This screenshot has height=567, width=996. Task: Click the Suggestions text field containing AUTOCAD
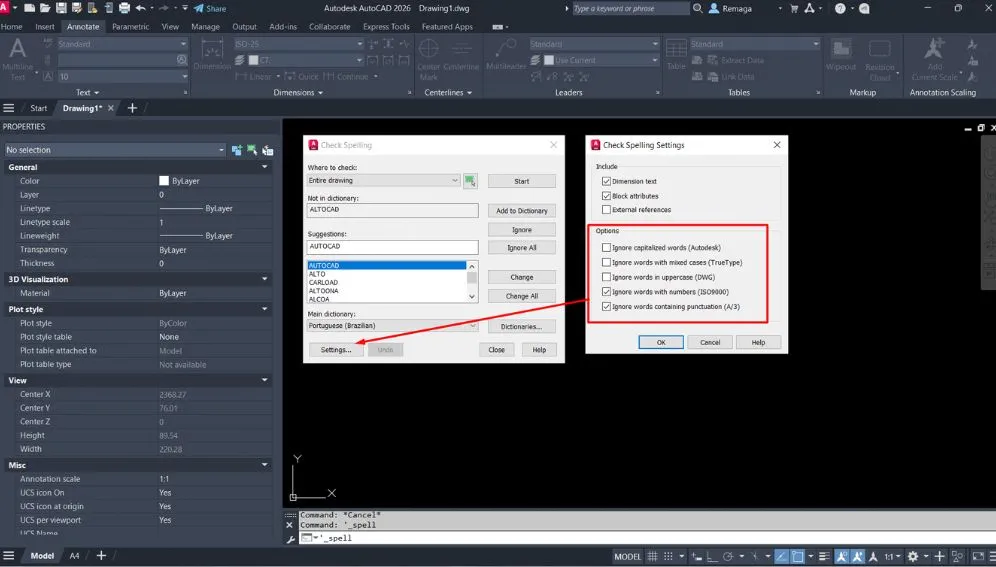393,247
